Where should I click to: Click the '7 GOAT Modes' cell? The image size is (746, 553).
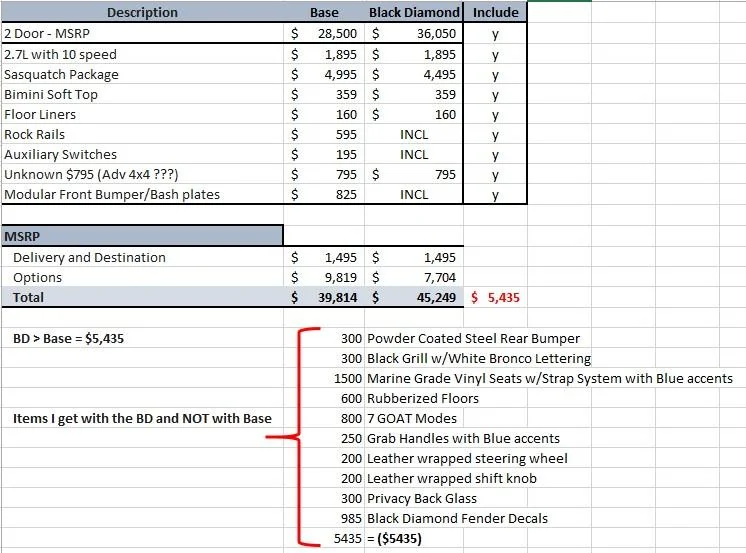pos(412,418)
